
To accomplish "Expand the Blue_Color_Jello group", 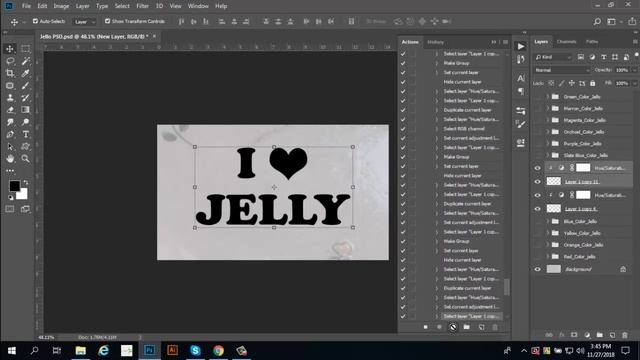I will 548,222.
